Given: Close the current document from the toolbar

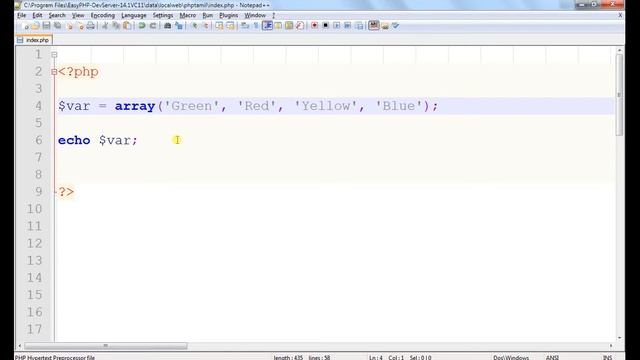Looking at the screenshot, I should 69,26.
